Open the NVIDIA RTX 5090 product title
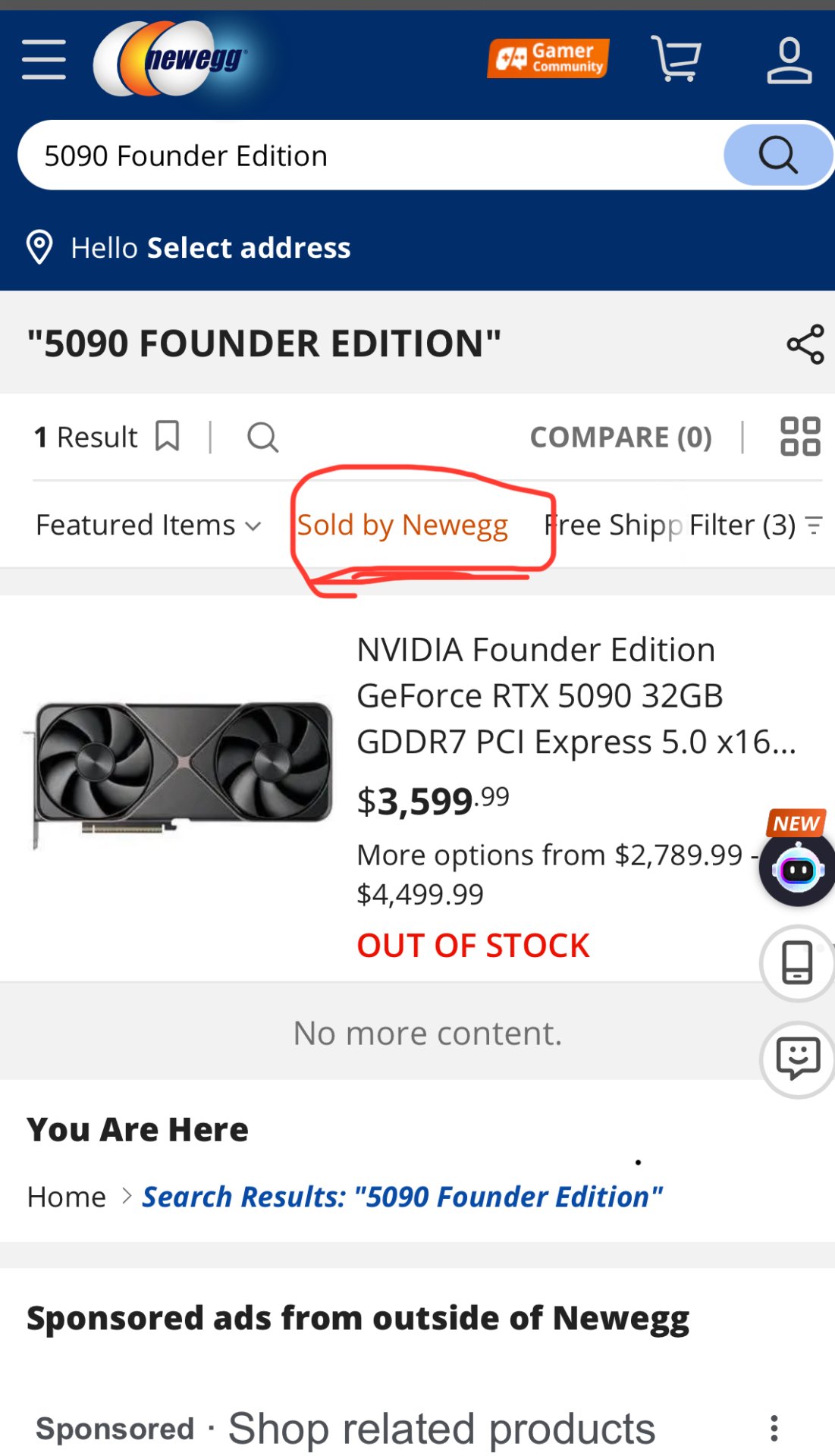The image size is (835, 1456). [x=576, y=695]
